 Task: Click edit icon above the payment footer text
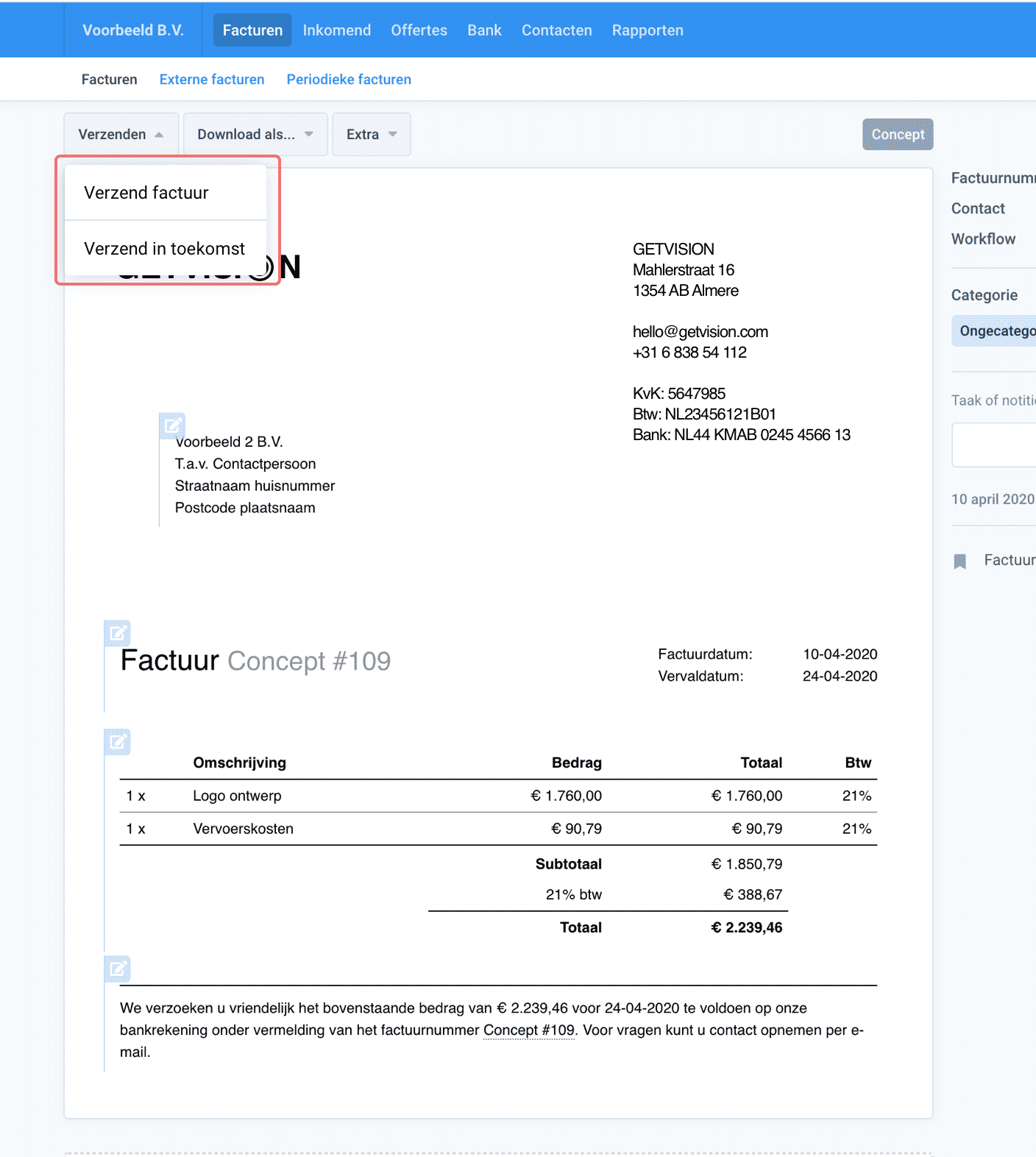(x=117, y=969)
